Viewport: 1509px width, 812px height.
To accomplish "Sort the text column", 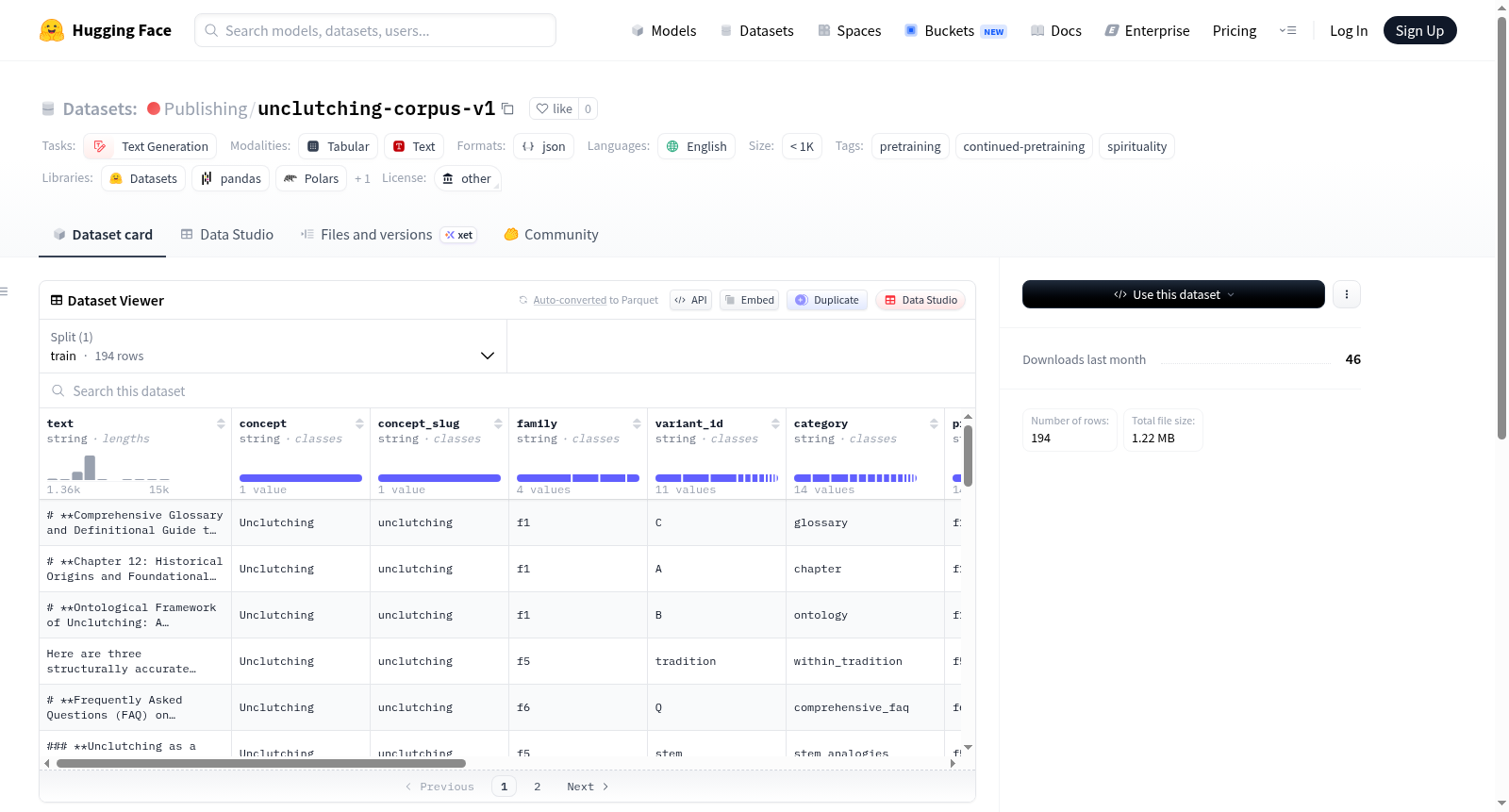I will click(221, 423).
